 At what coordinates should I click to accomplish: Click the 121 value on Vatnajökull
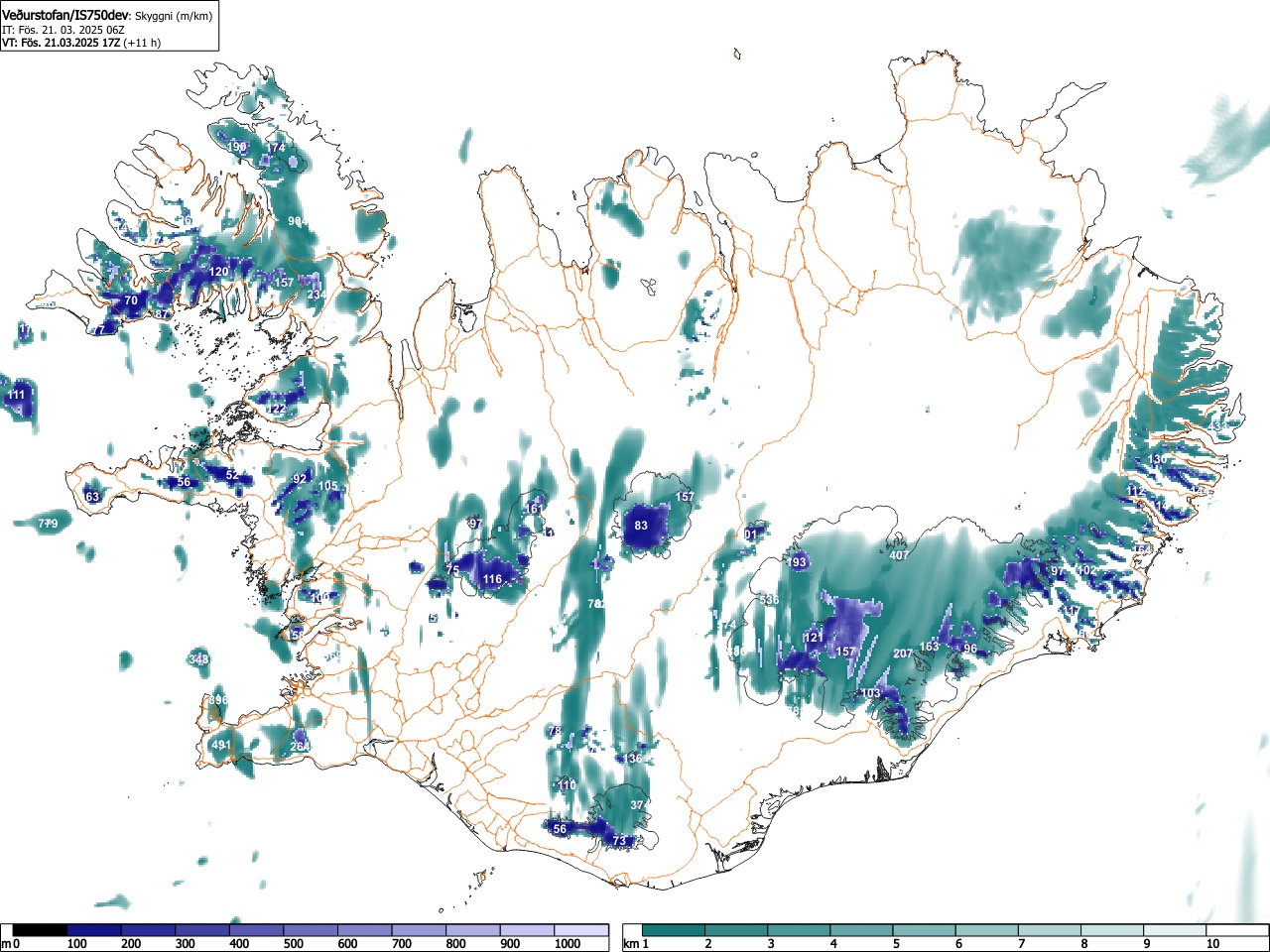click(x=814, y=638)
